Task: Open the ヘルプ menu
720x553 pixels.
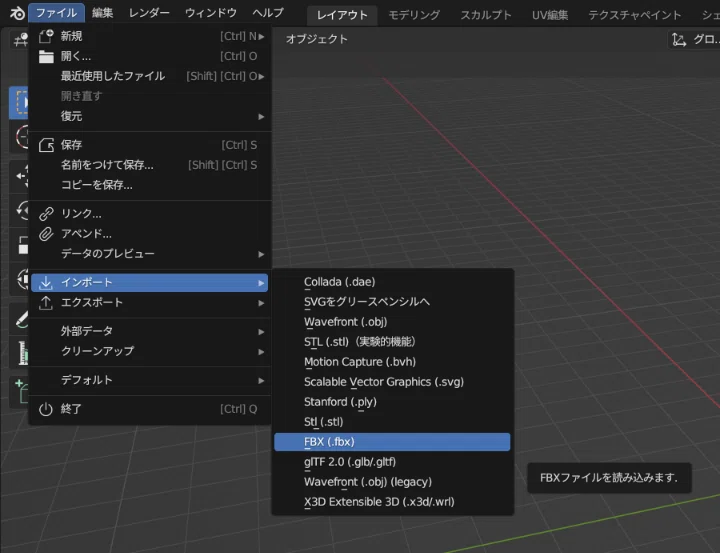Action: coord(268,13)
